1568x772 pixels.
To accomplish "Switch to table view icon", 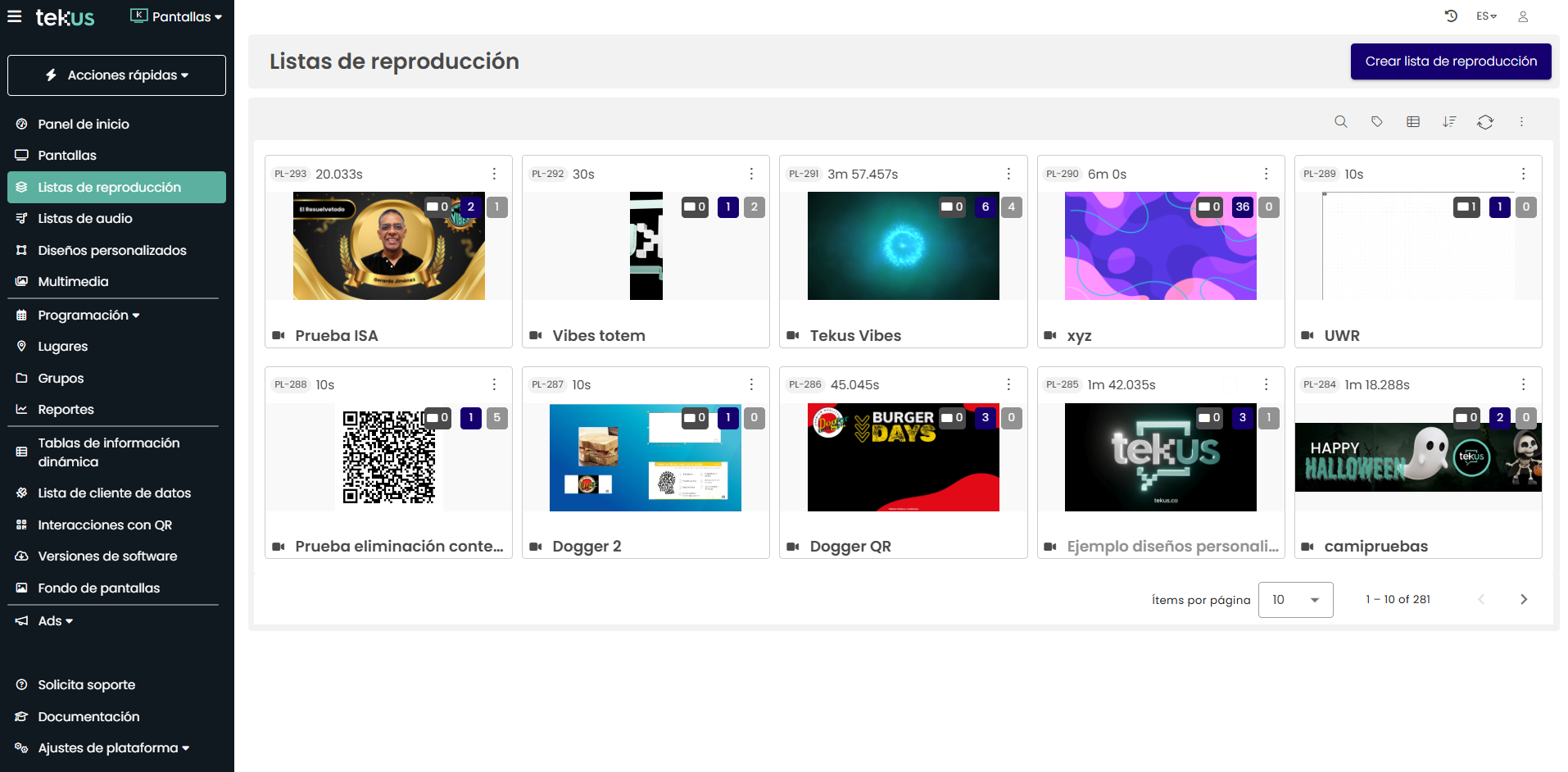I will coord(1412,121).
